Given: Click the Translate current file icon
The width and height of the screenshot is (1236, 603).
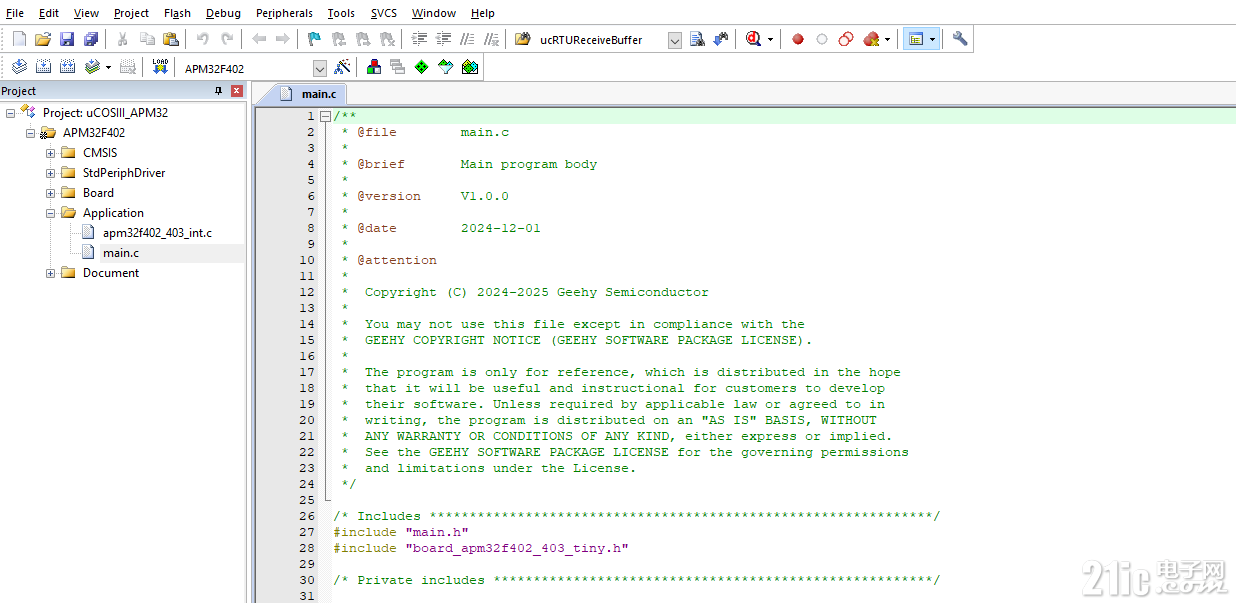Looking at the screenshot, I should click(19, 67).
